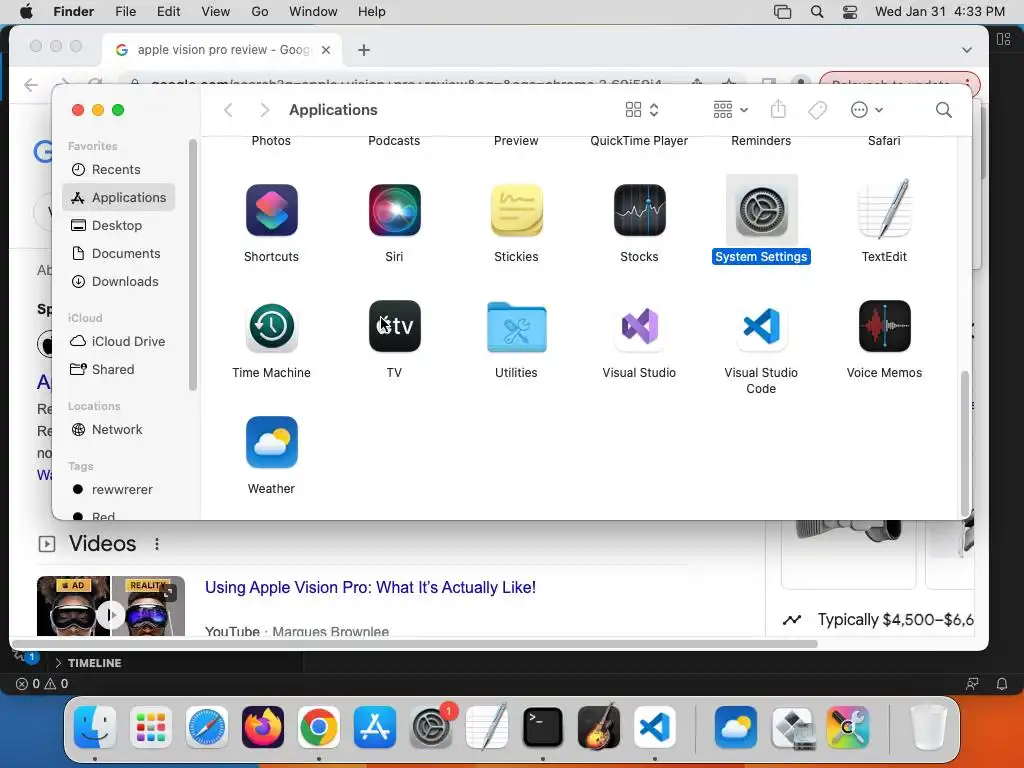The image size is (1024, 768).
Task: Select iCloud Drive in Finder sidebar
Action: pyautogui.click(x=118, y=342)
